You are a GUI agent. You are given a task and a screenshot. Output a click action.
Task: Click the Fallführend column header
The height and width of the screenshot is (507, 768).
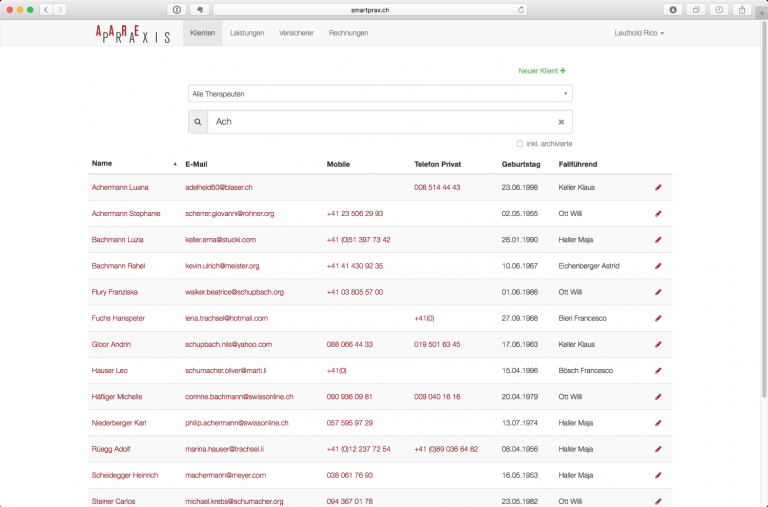(577, 164)
